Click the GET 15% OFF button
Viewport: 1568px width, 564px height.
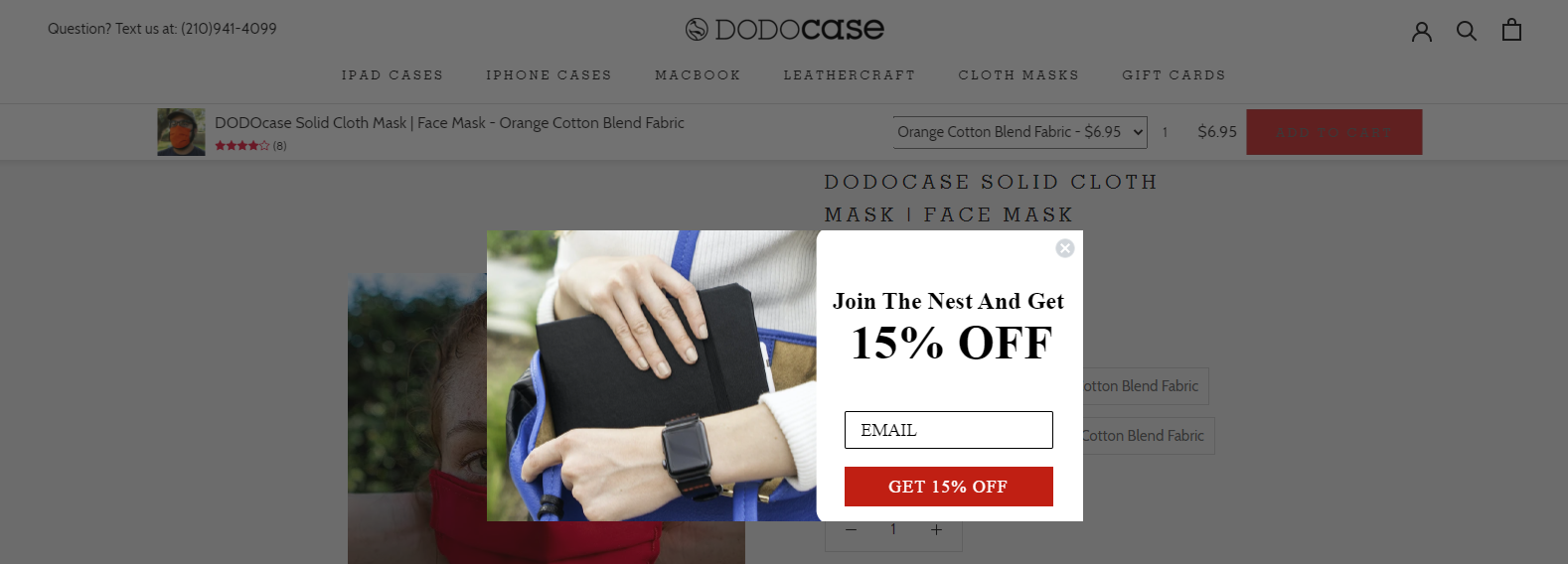[x=949, y=487]
